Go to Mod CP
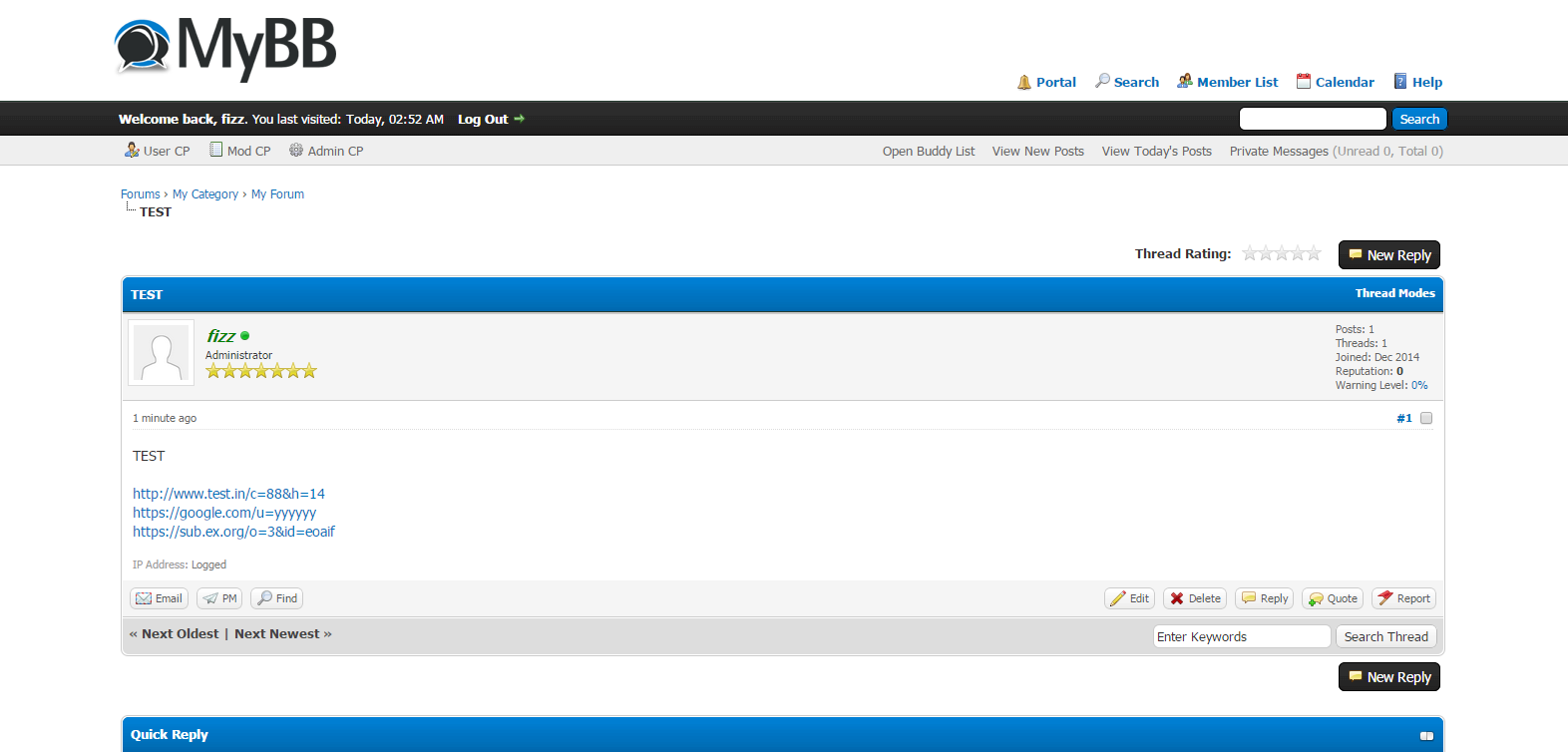The width and height of the screenshot is (1568, 752). coord(240,151)
